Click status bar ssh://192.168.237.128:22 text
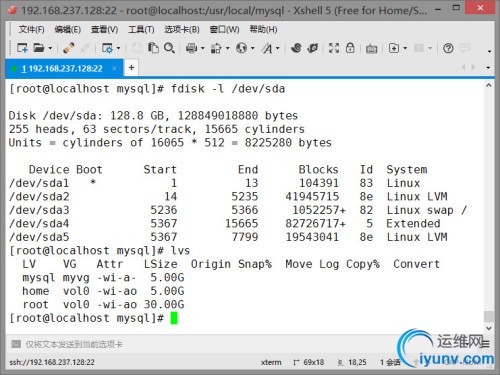Screen dimensions: 500x375 coord(52,362)
